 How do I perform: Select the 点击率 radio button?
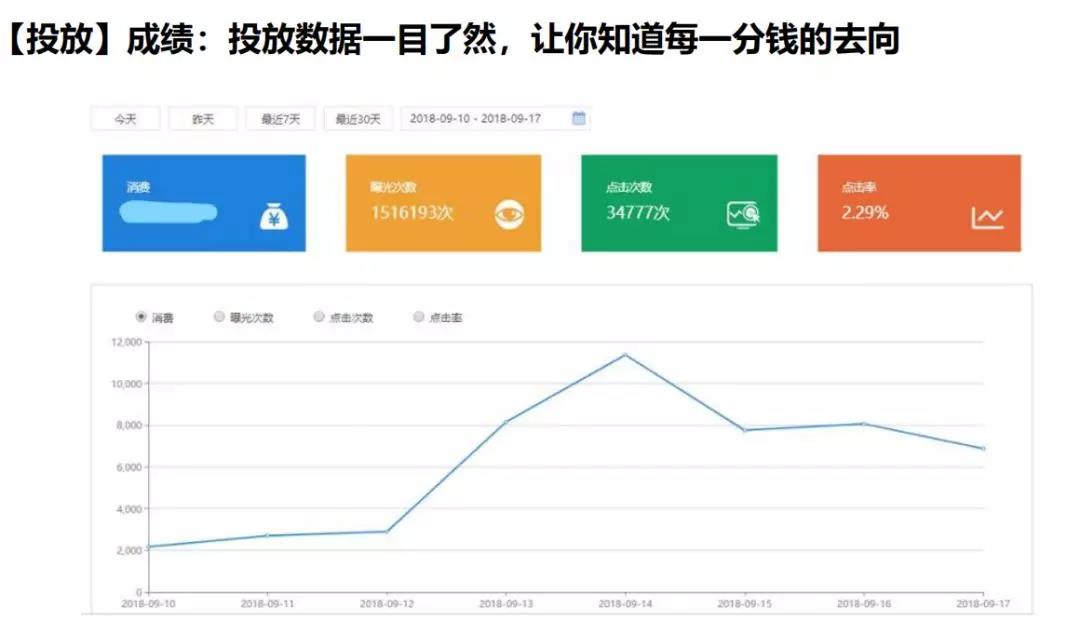[x=418, y=316]
